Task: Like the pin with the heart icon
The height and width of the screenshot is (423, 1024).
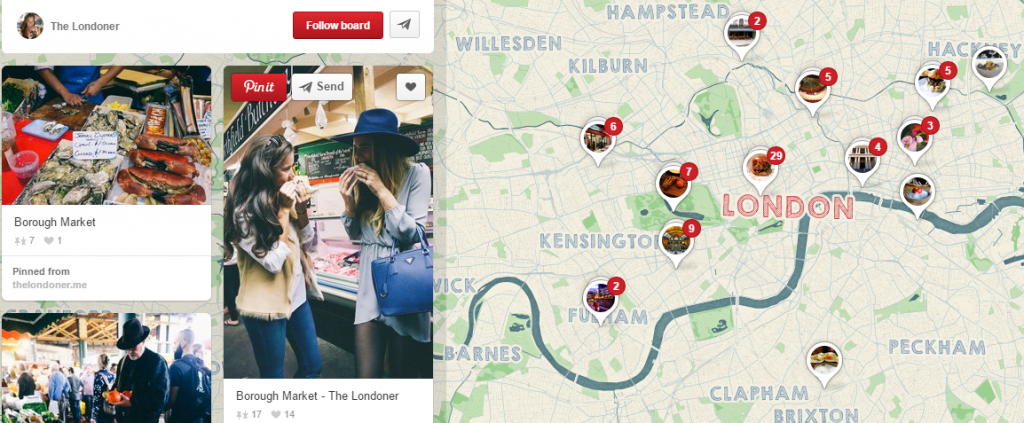Action: coord(410,87)
